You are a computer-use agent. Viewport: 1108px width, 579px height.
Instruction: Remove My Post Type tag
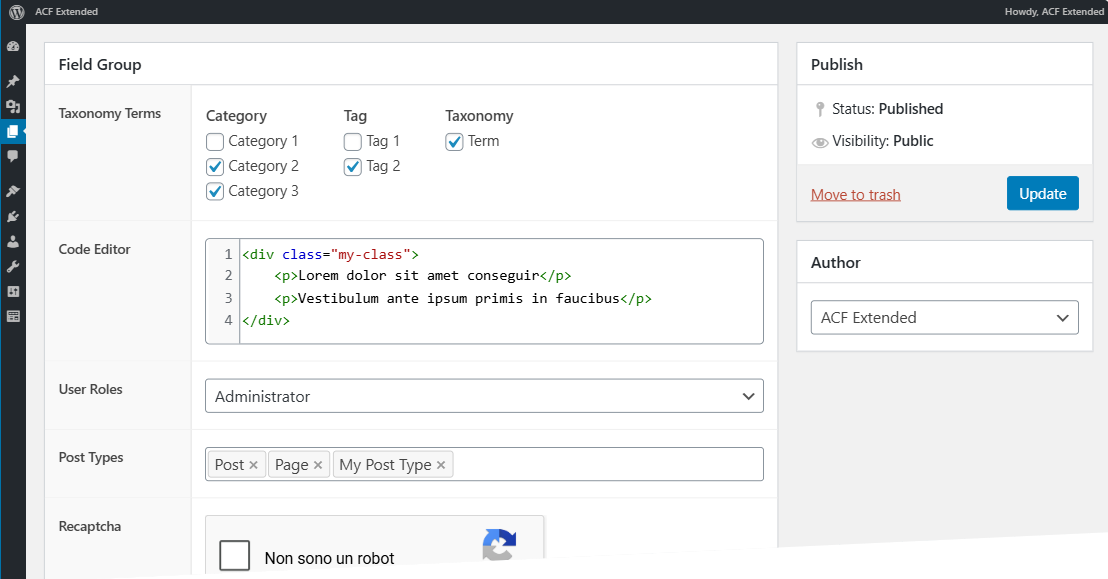click(x=441, y=465)
